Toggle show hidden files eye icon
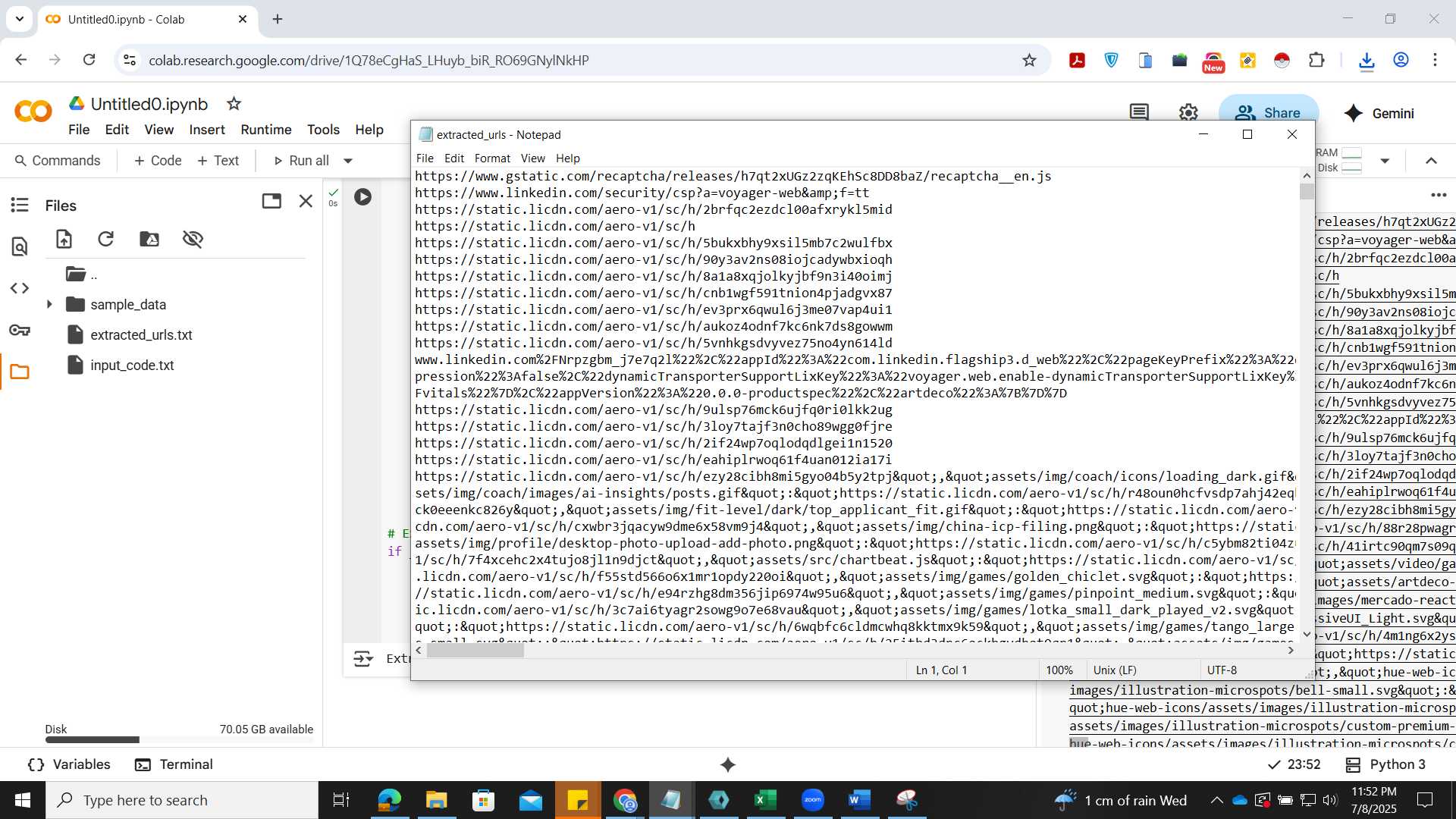The width and height of the screenshot is (1456, 819). tap(193, 240)
